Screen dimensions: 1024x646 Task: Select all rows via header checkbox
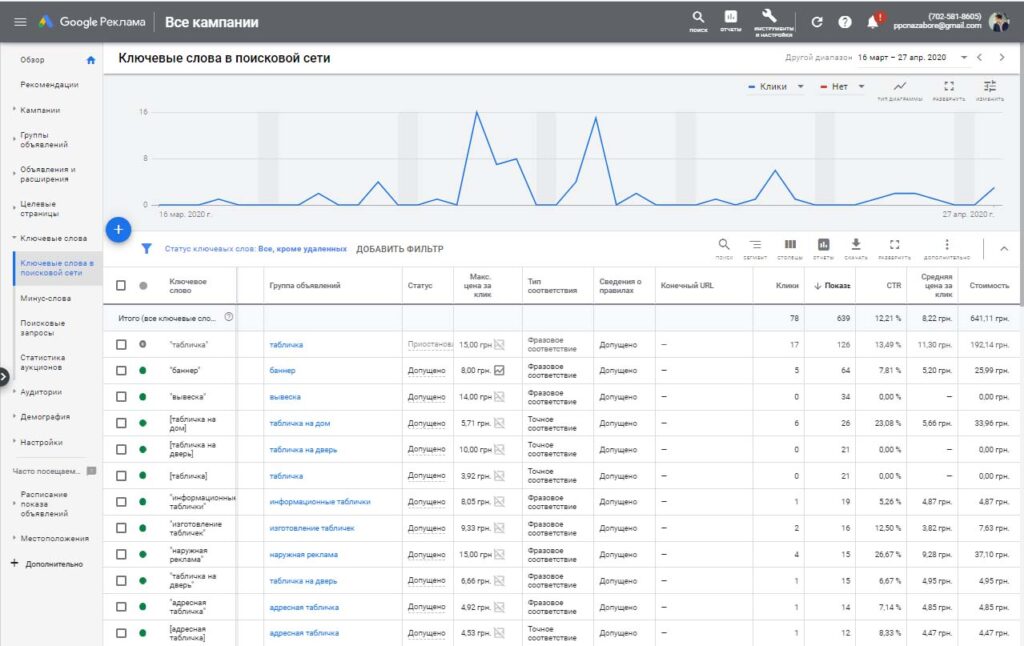tap(121, 286)
